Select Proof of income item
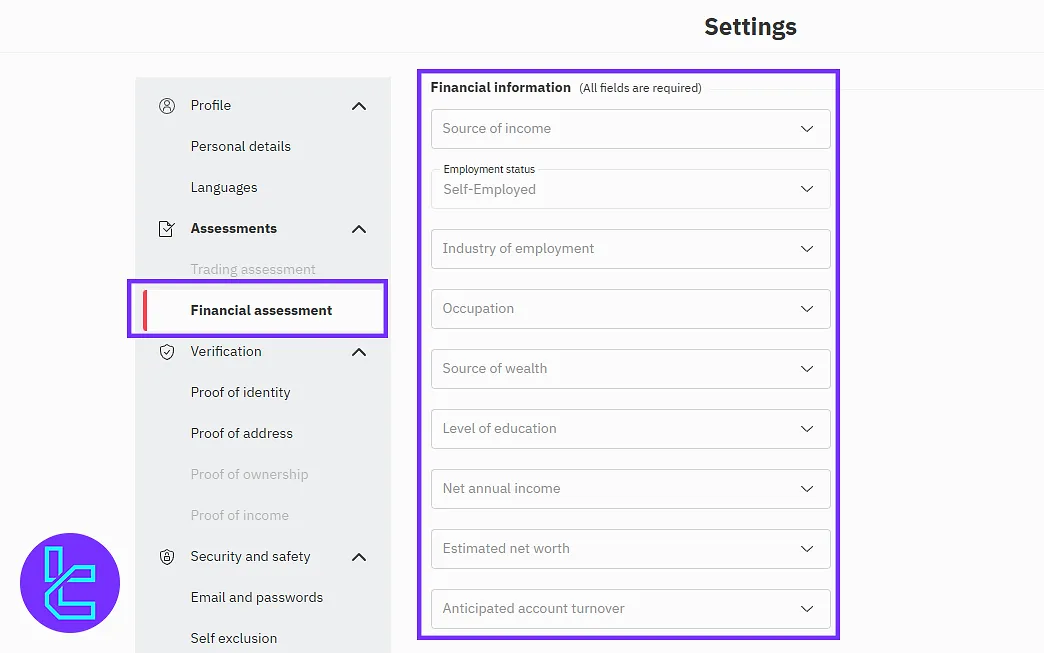The width and height of the screenshot is (1044, 653). 240,515
